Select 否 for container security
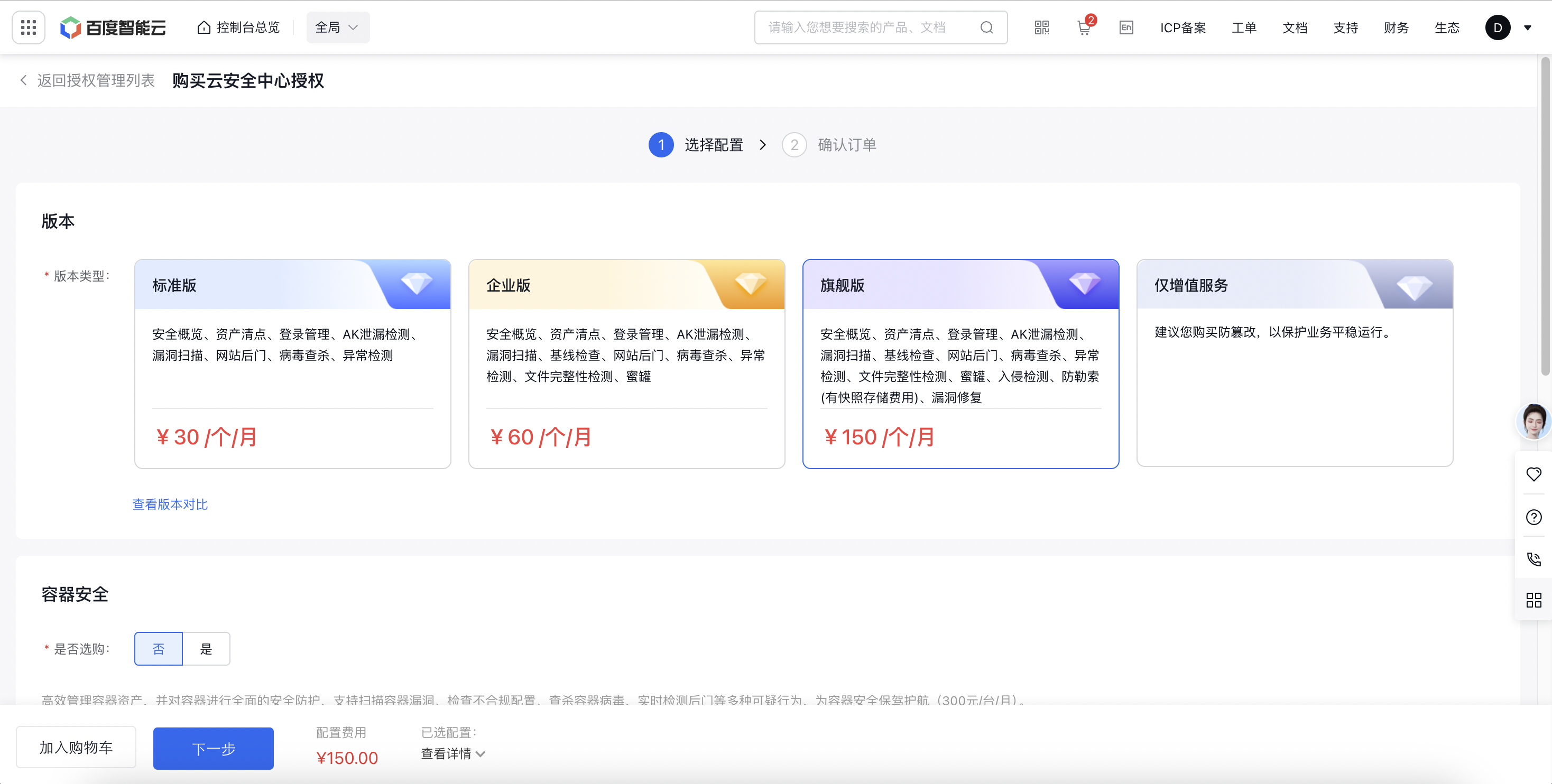Viewport: 1552px width, 784px height. [x=159, y=649]
